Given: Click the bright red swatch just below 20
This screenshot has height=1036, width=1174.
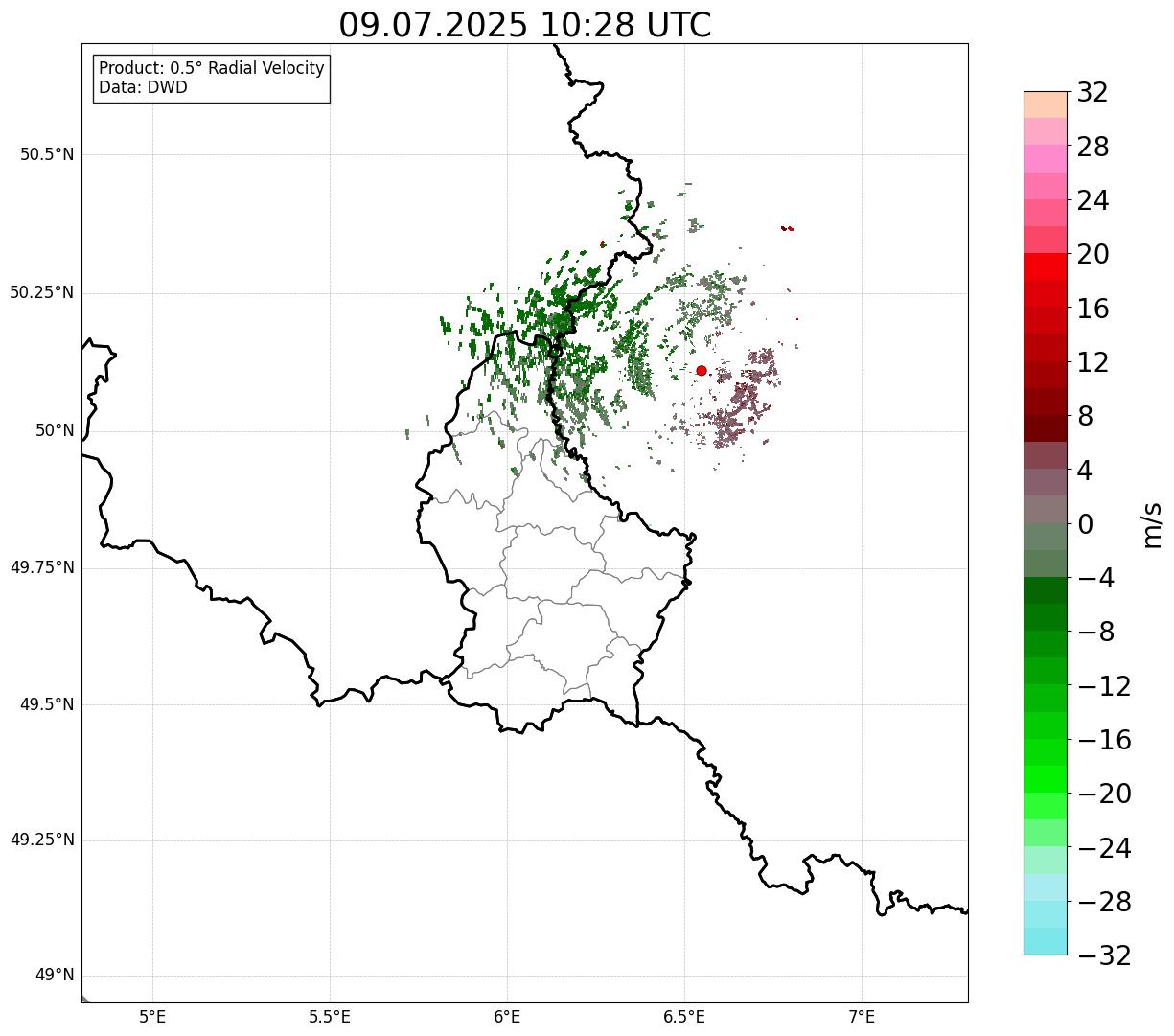Looking at the screenshot, I should coord(1046,266).
